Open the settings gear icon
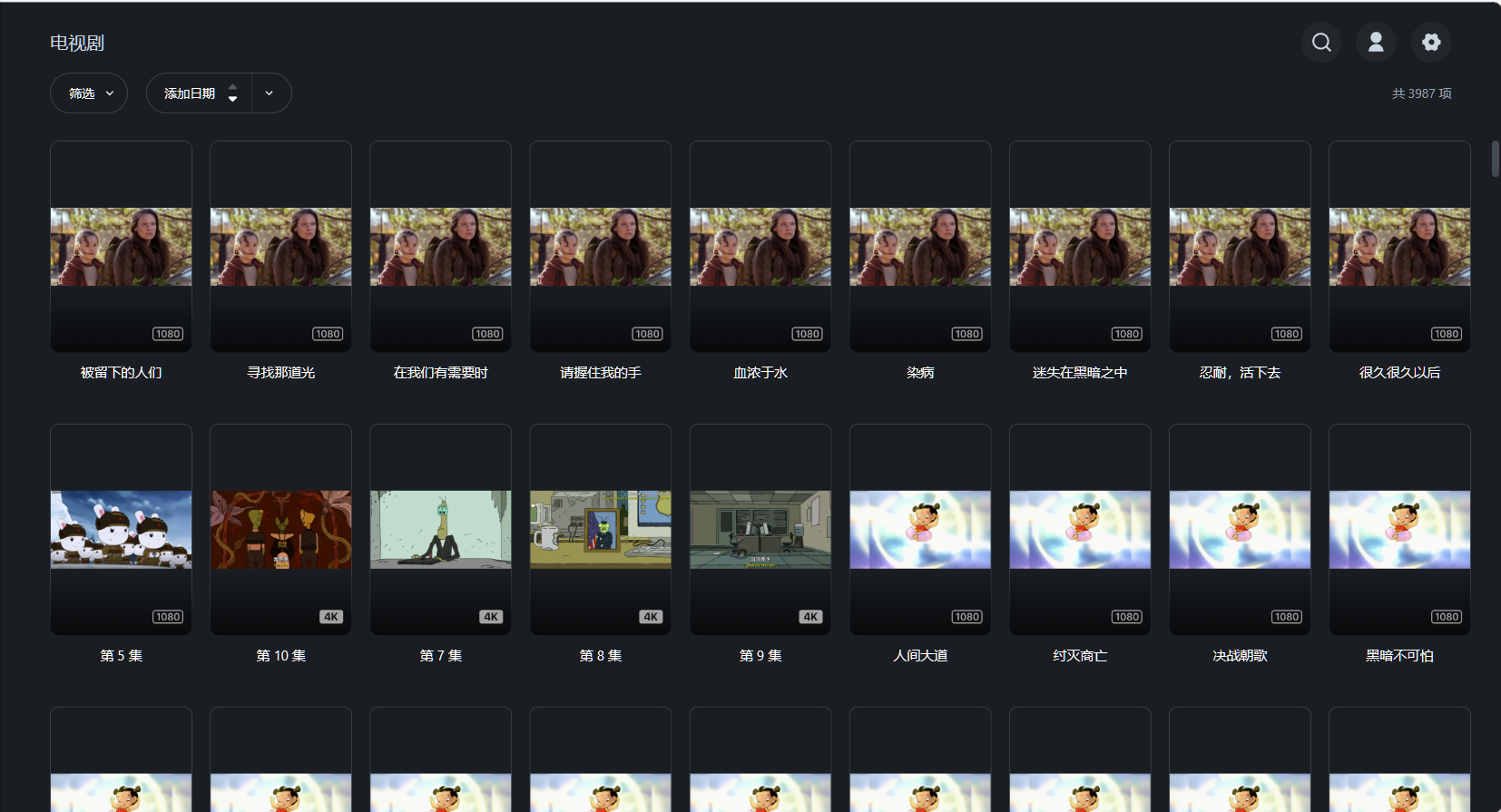The image size is (1501, 812). pos(1431,43)
